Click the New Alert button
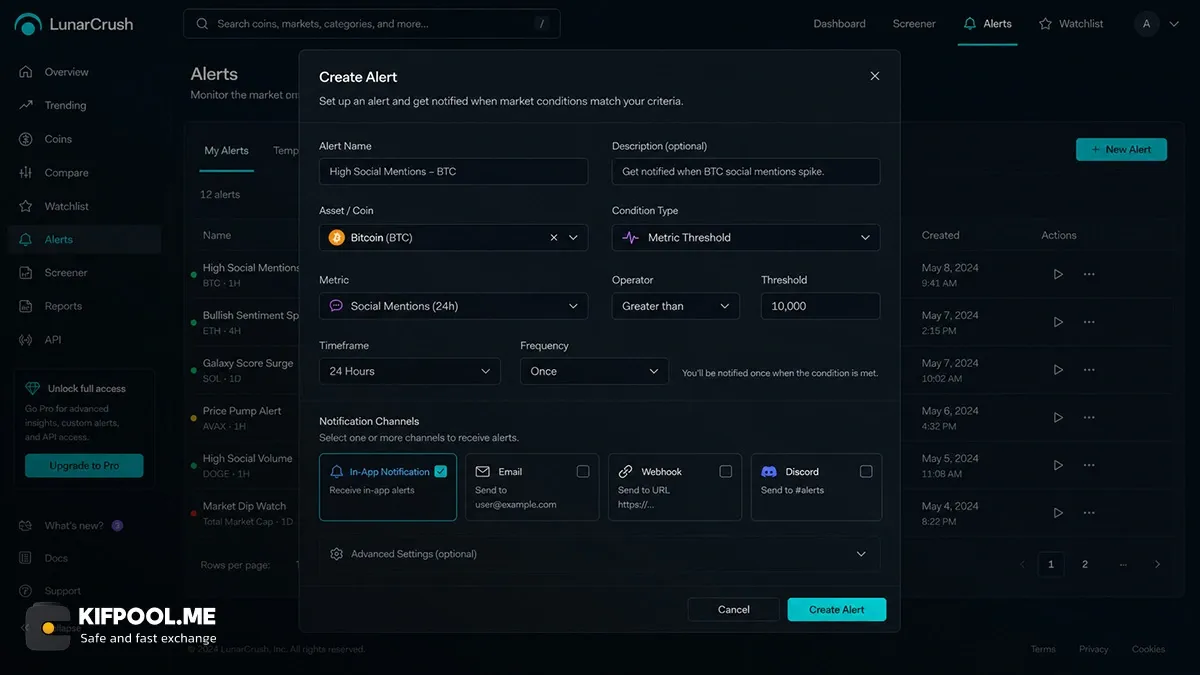 1121,150
